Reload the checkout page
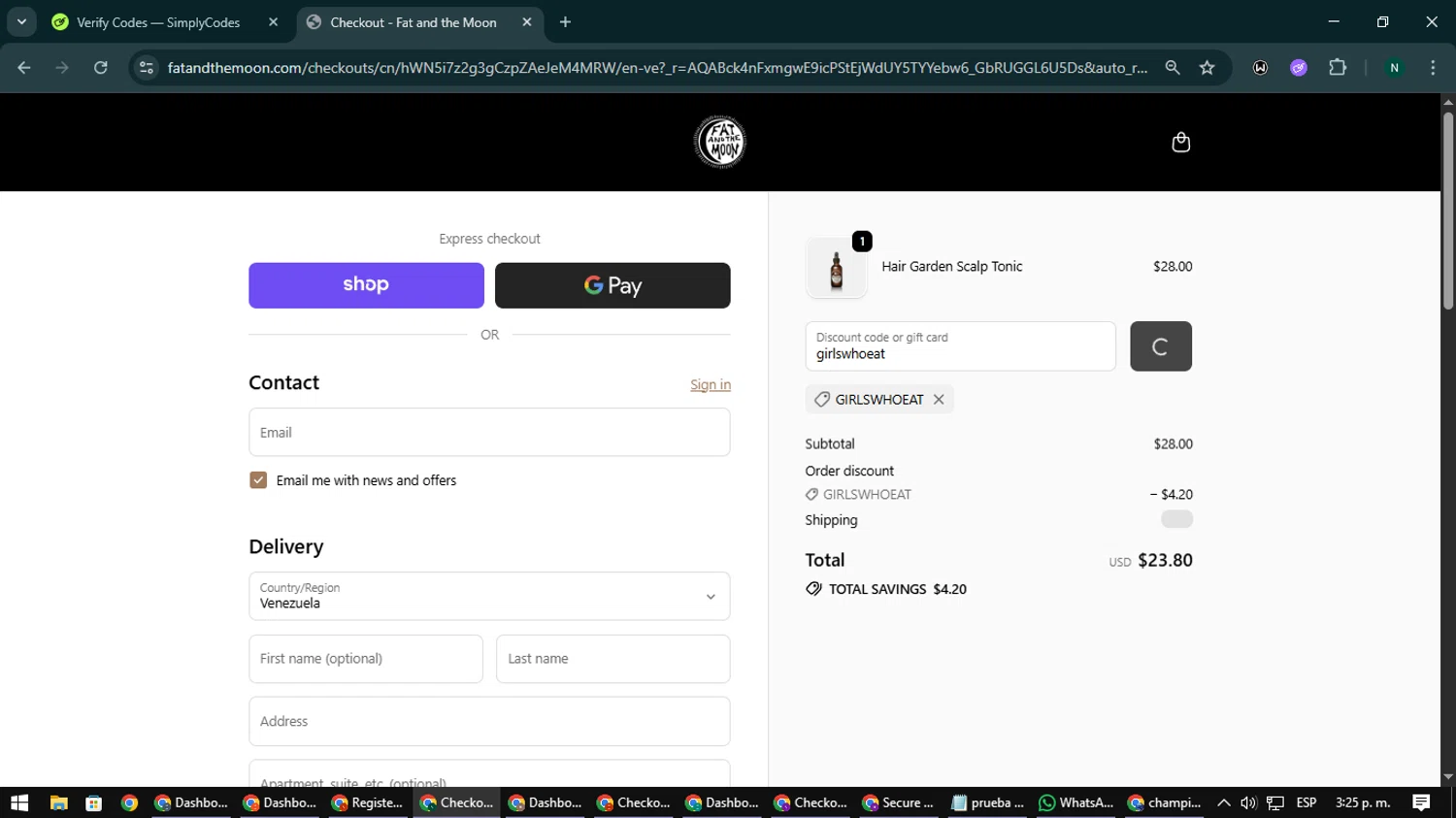The image size is (1456, 818). (101, 68)
